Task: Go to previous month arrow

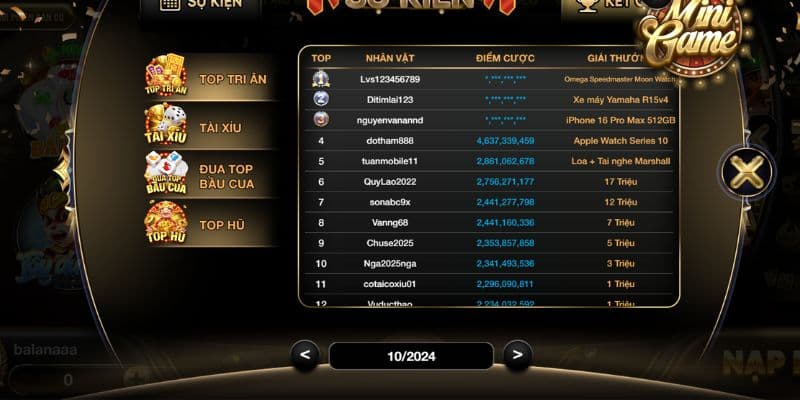Action: click(x=305, y=355)
